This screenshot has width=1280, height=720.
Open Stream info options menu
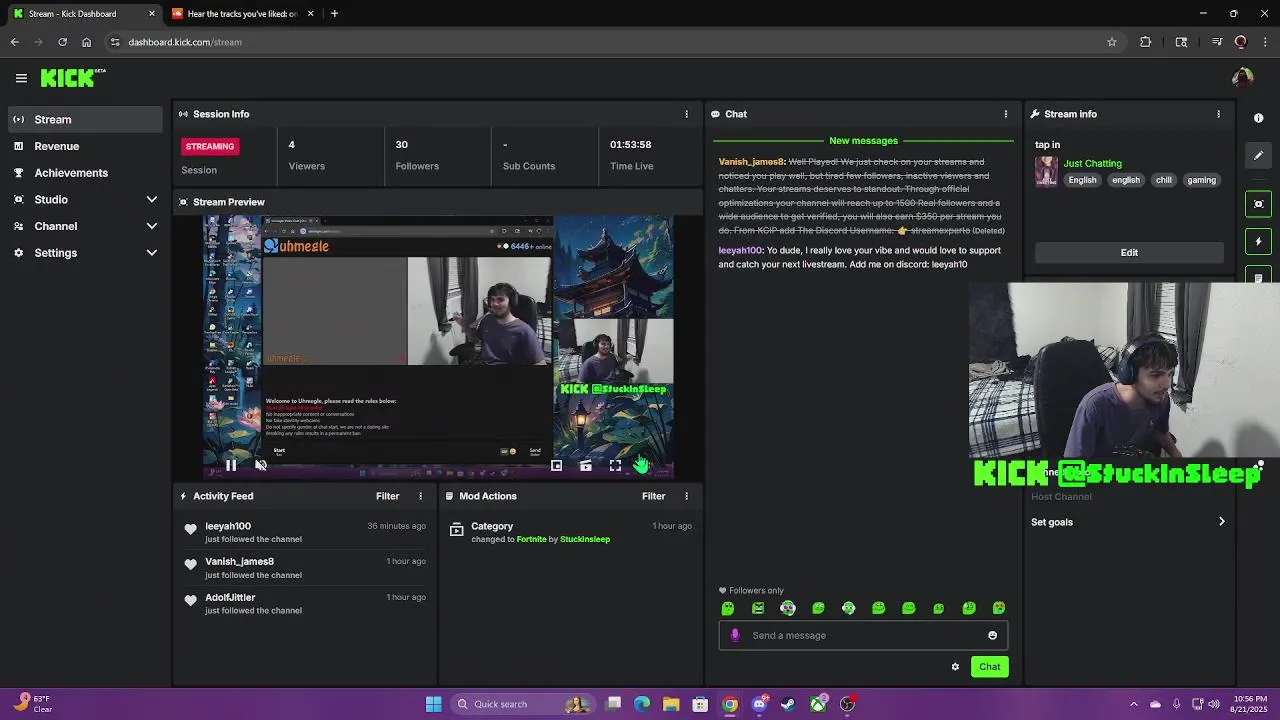[x=1218, y=114]
